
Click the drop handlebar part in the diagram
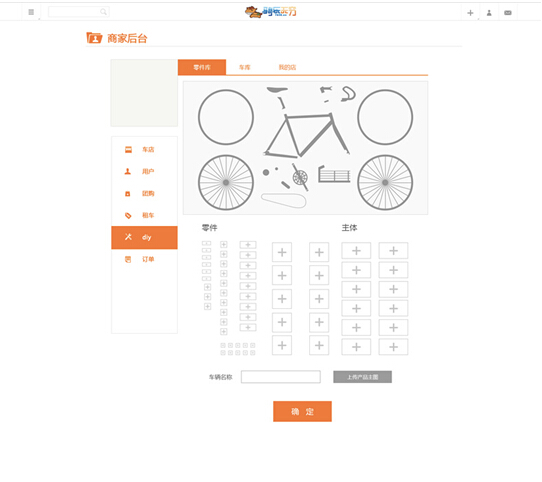point(348,94)
